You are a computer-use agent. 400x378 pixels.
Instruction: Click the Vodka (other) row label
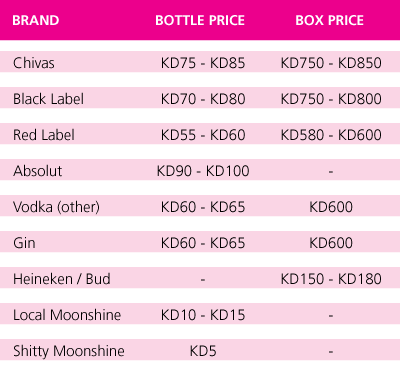pos(56,207)
